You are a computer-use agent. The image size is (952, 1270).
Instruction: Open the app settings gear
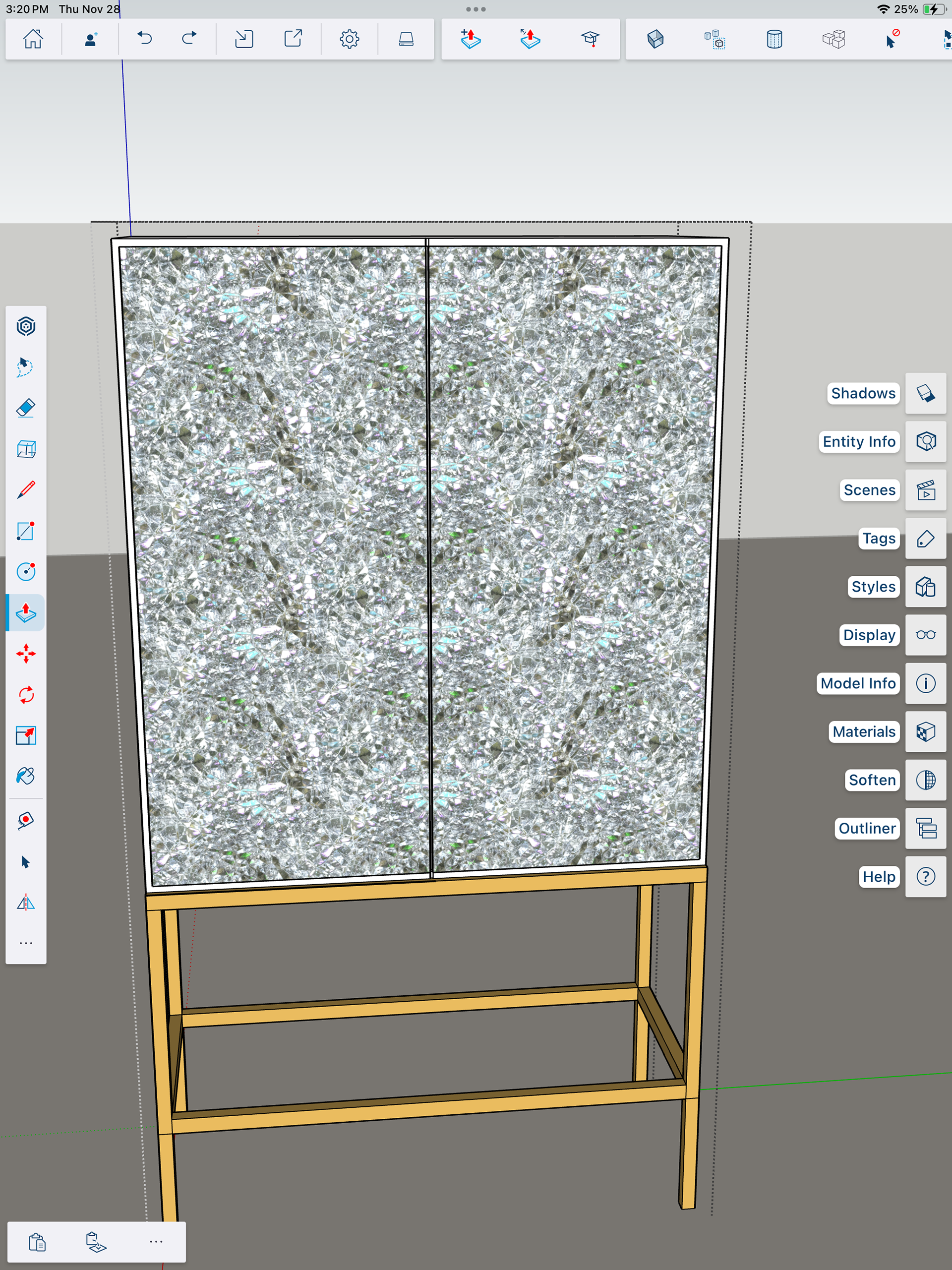tap(349, 39)
